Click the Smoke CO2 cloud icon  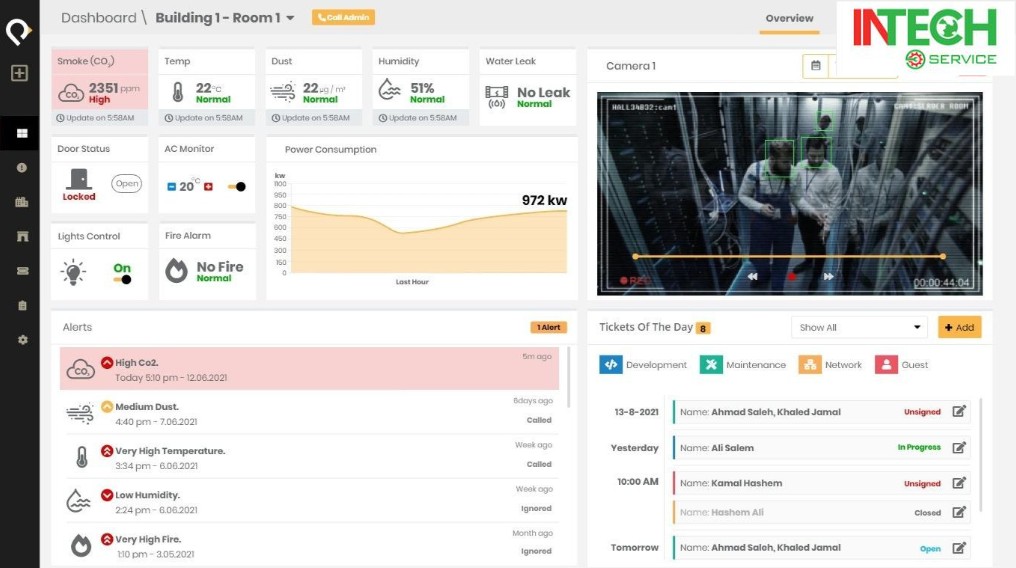coord(71,93)
